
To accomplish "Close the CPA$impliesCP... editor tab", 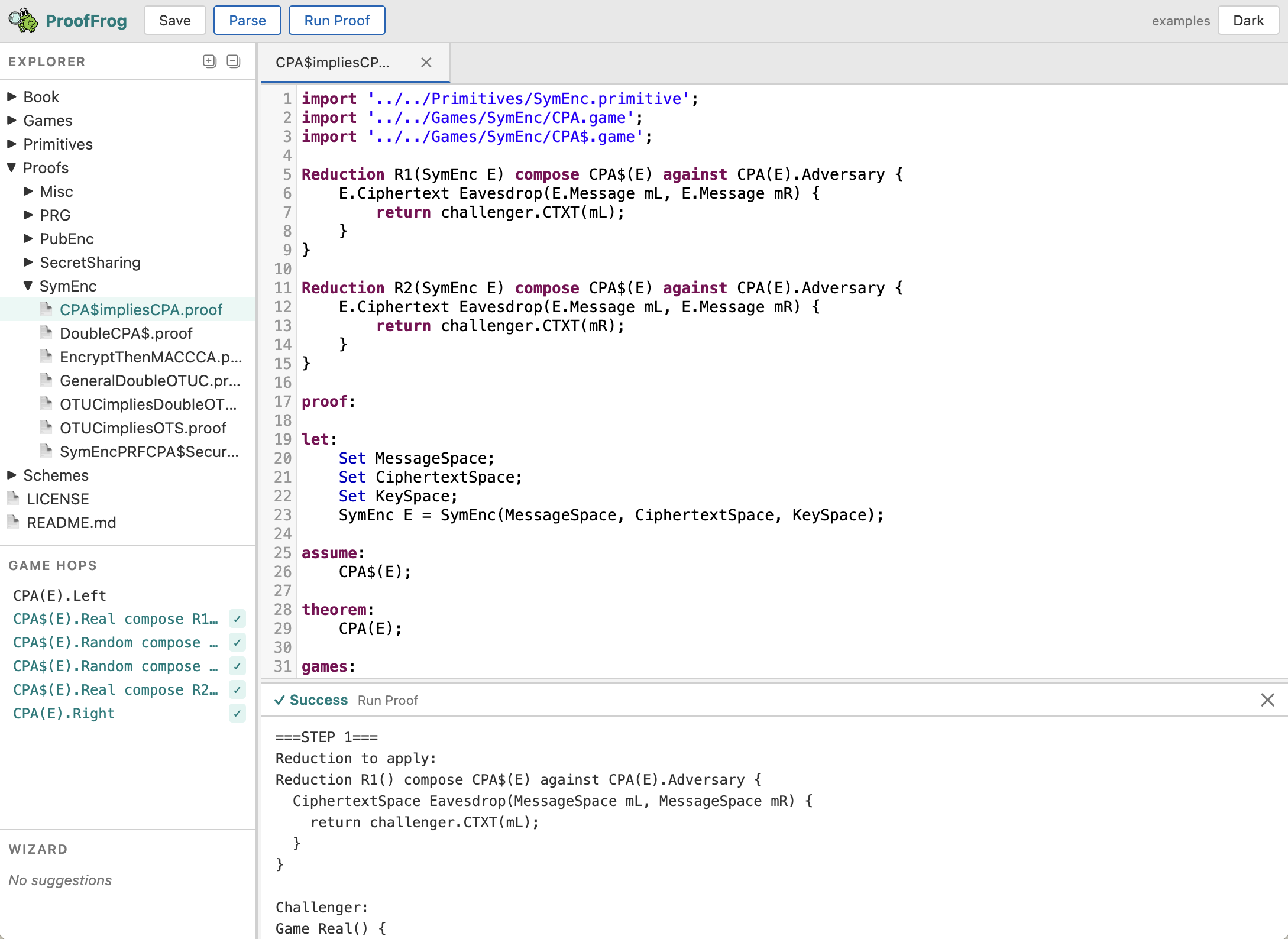I will point(426,63).
